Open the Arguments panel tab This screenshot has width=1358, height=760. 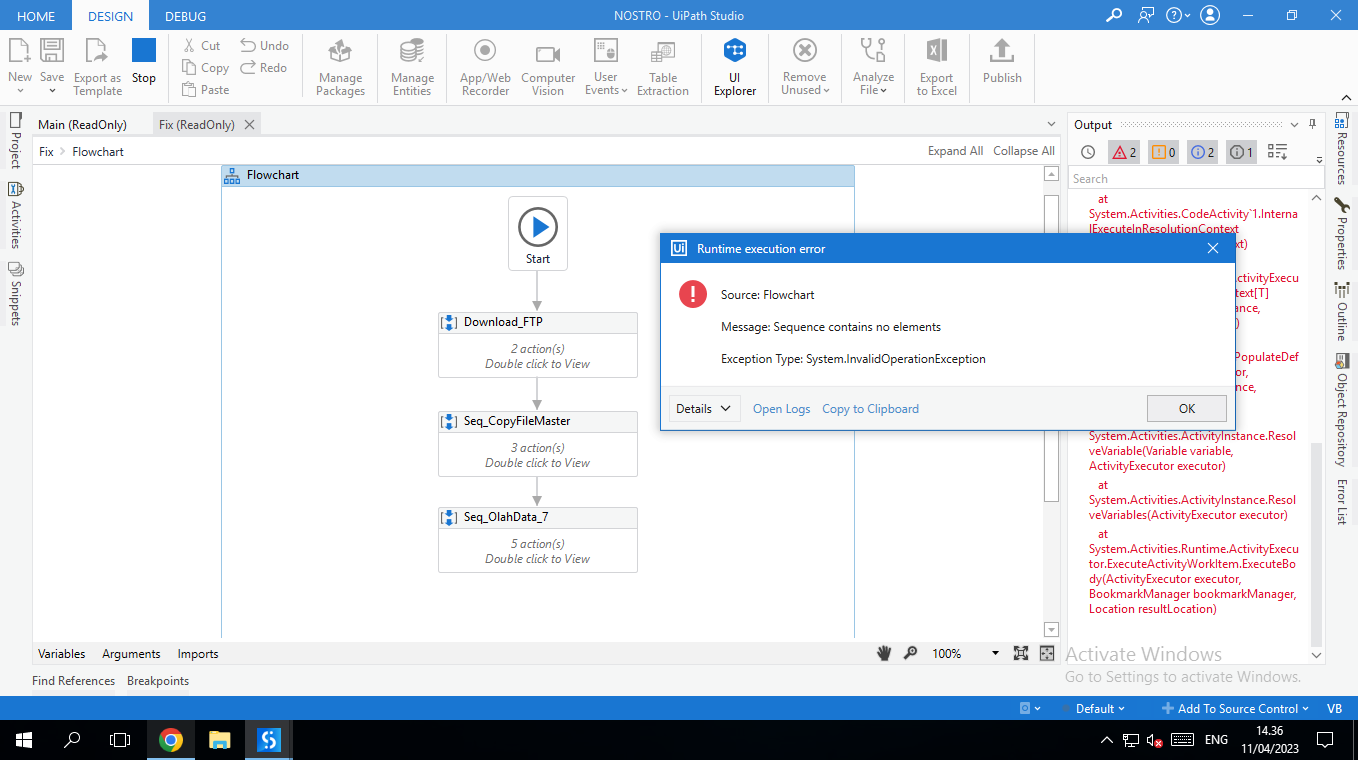coord(131,653)
